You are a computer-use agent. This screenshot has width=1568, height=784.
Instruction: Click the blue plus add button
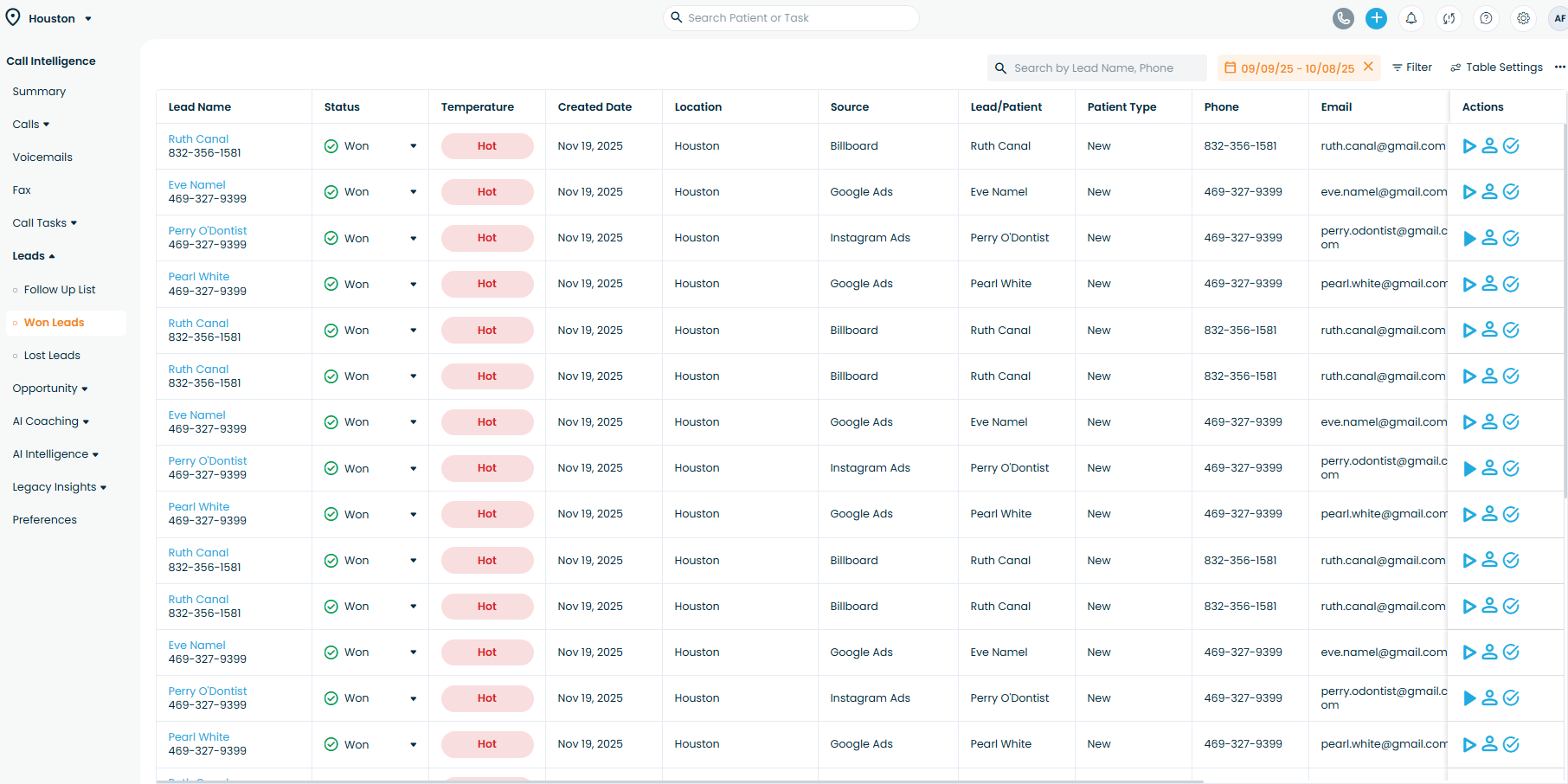(x=1376, y=18)
